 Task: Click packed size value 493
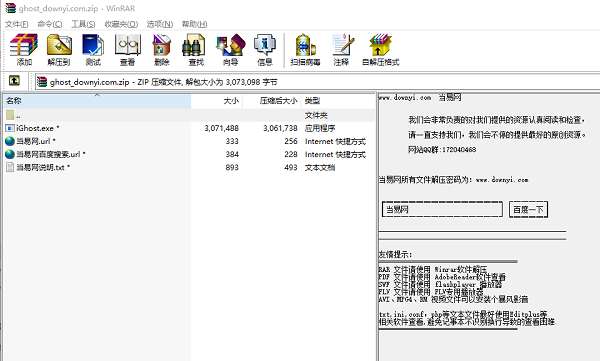coord(291,167)
